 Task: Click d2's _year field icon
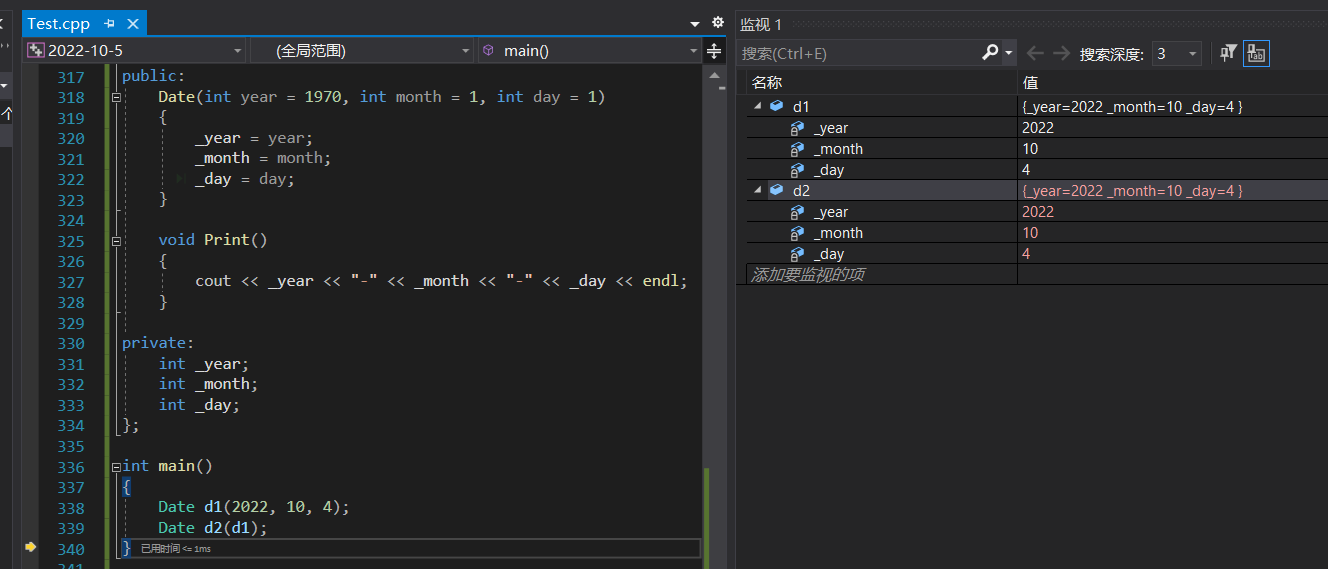coord(797,212)
